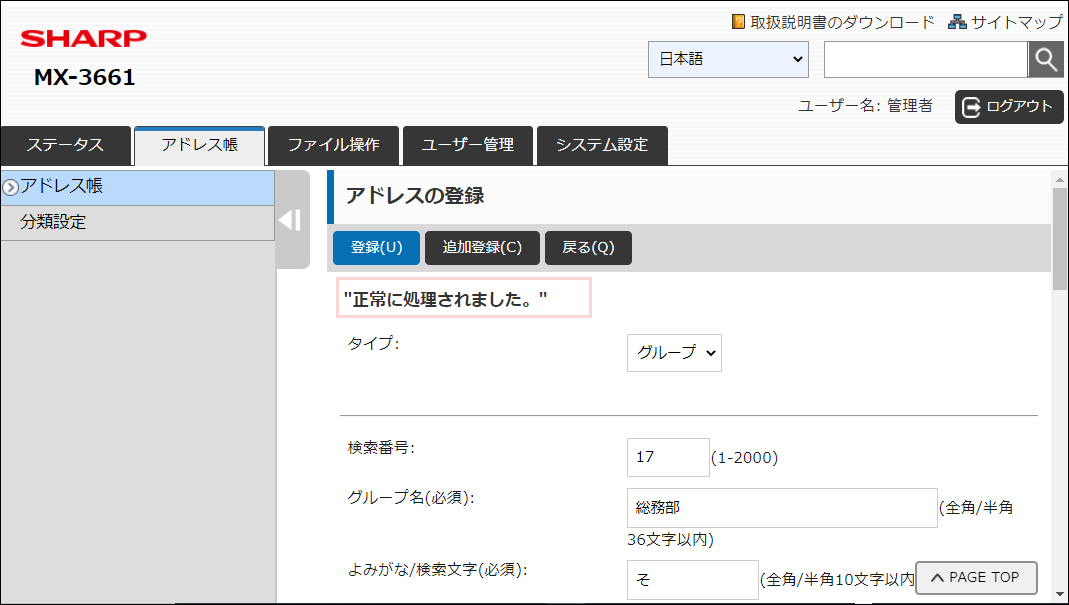1069x605 pixels.
Task: Switch to the ステータス tab
Action: [x=65, y=145]
